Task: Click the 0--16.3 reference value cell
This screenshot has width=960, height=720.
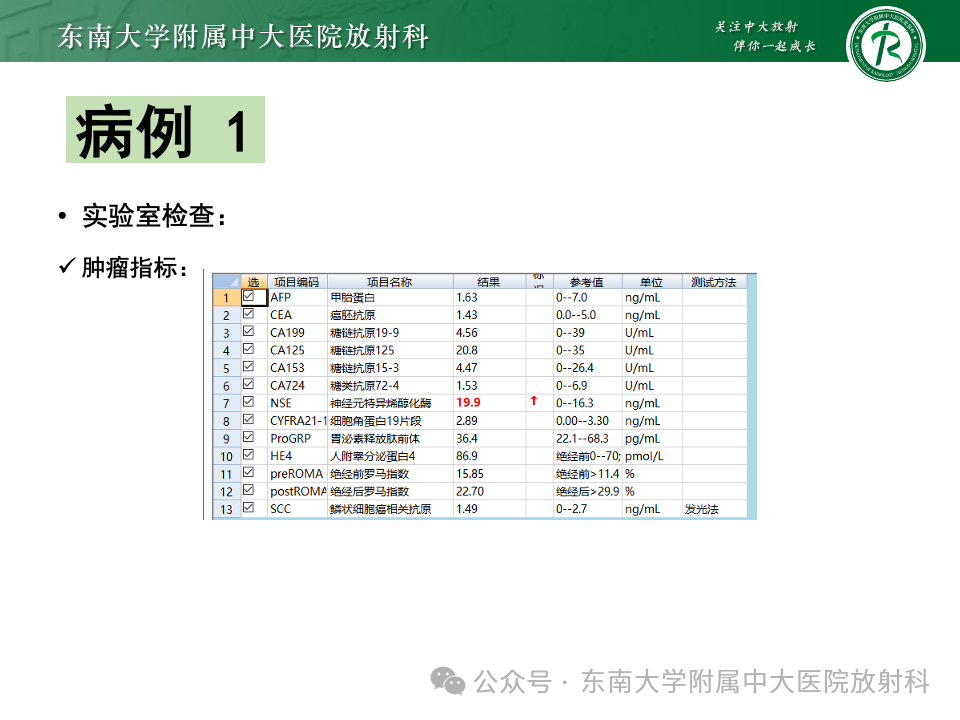Action: (587, 403)
